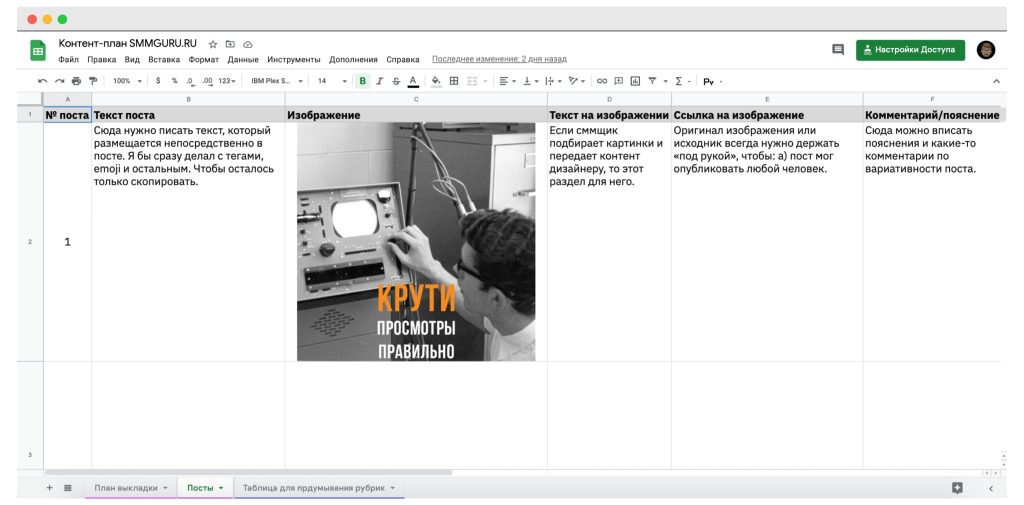
Task: Open the cell borders tool
Action: [x=453, y=81]
